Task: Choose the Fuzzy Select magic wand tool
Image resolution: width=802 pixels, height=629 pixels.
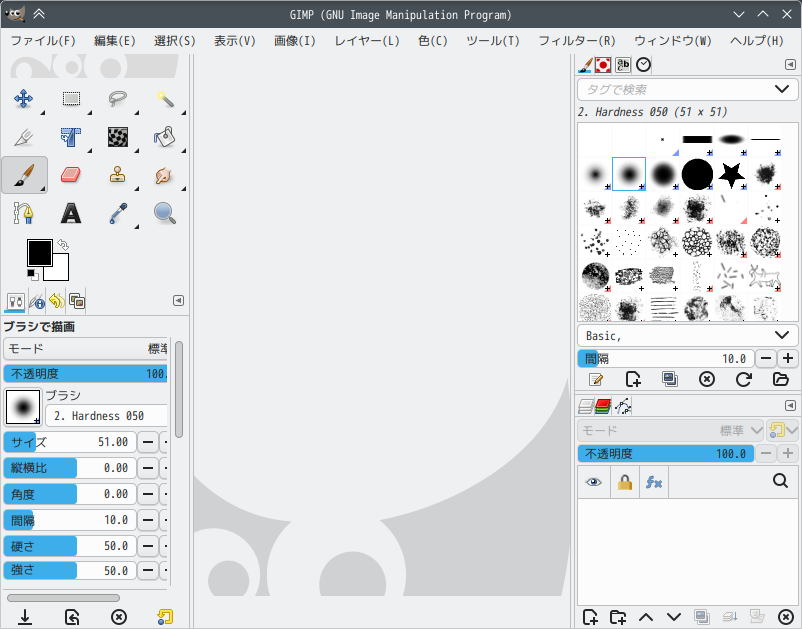Action: point(164,98)
